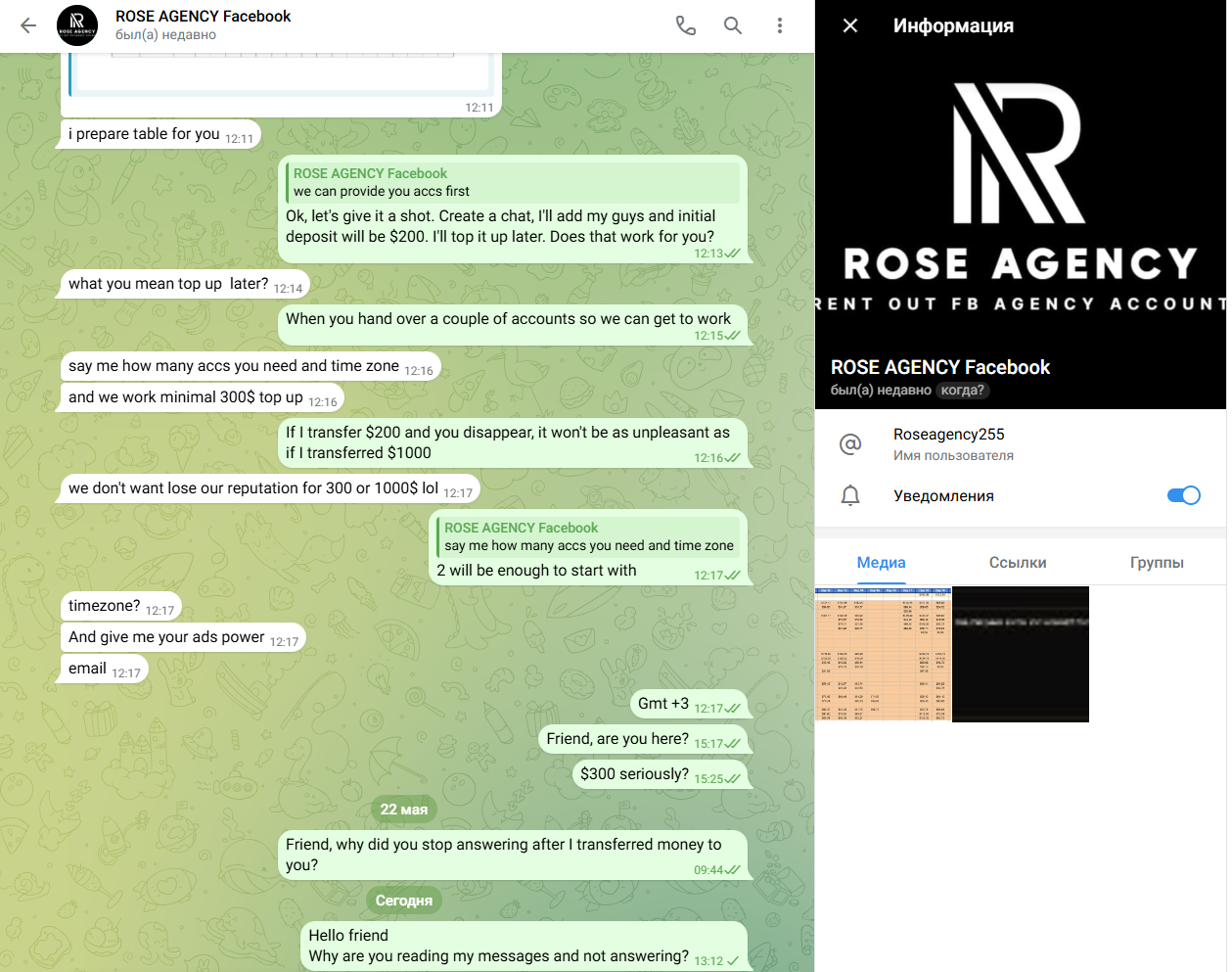Open the three-dot chat menu

point(780,25)
